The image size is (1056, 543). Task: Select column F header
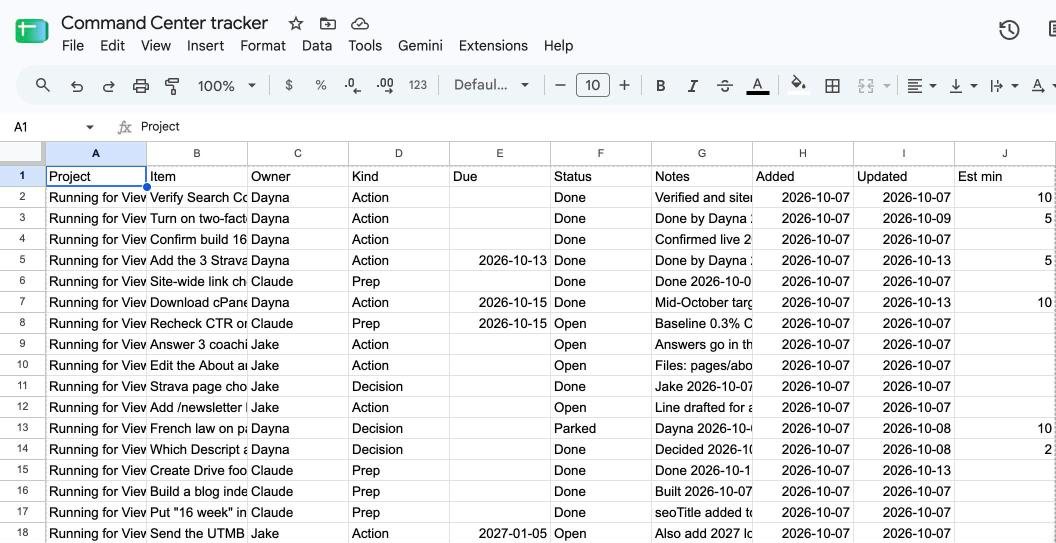[601, 154]
